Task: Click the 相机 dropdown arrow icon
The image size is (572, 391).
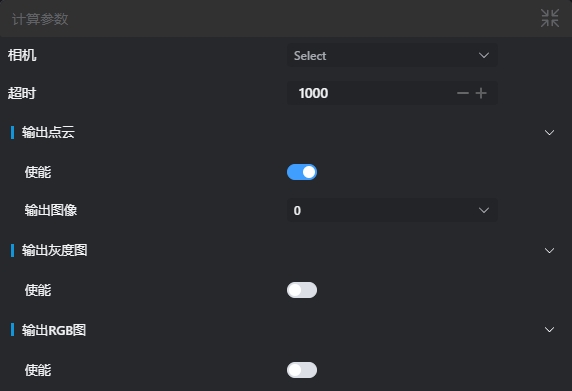Action: point(484,55)
